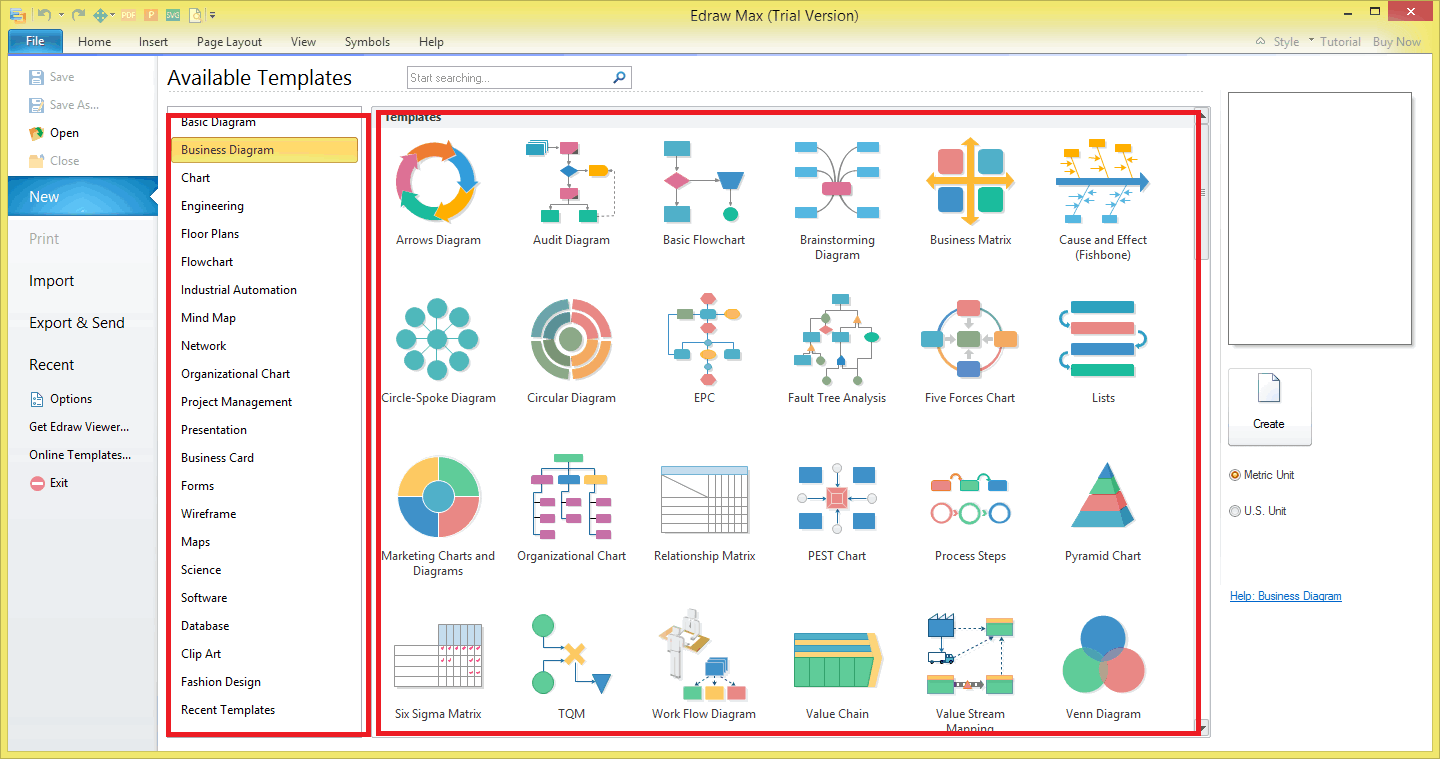Focus the template search field
This screenshot has height=759, width=1440.
coord(509,78)
